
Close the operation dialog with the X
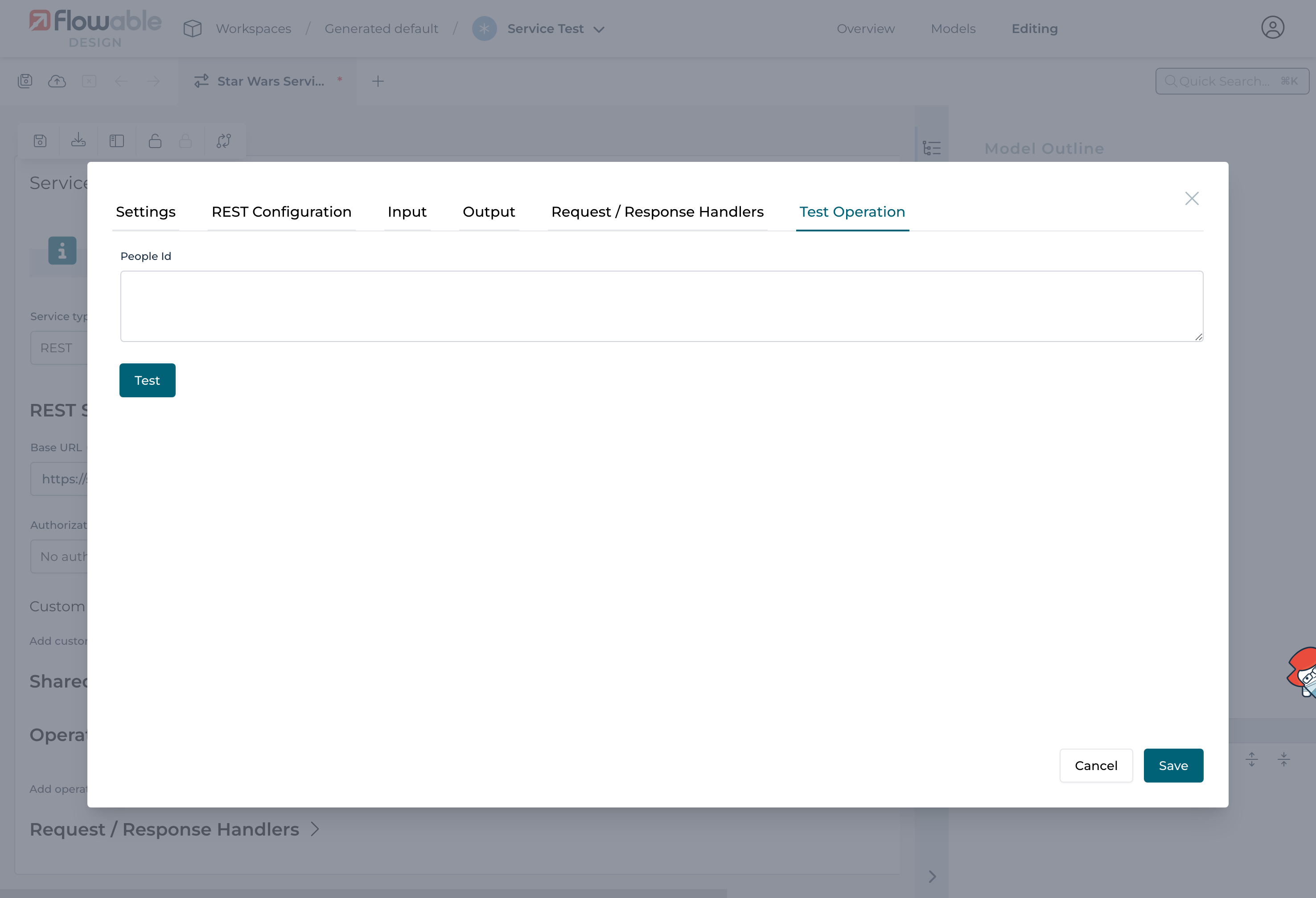click(x=1192, y=198)
